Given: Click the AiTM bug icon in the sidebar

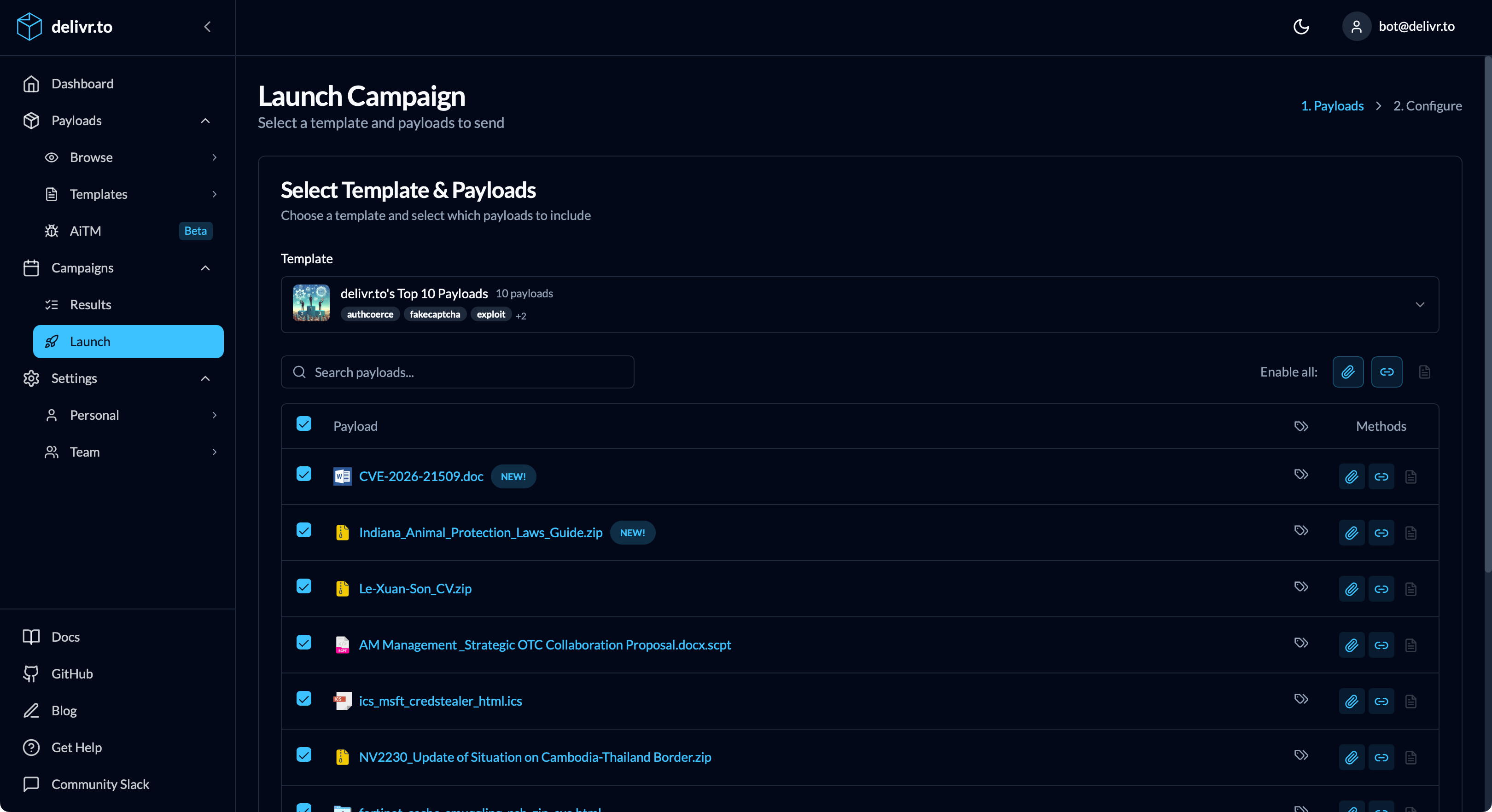Looking at the screenshot, I should pos(51,231).
